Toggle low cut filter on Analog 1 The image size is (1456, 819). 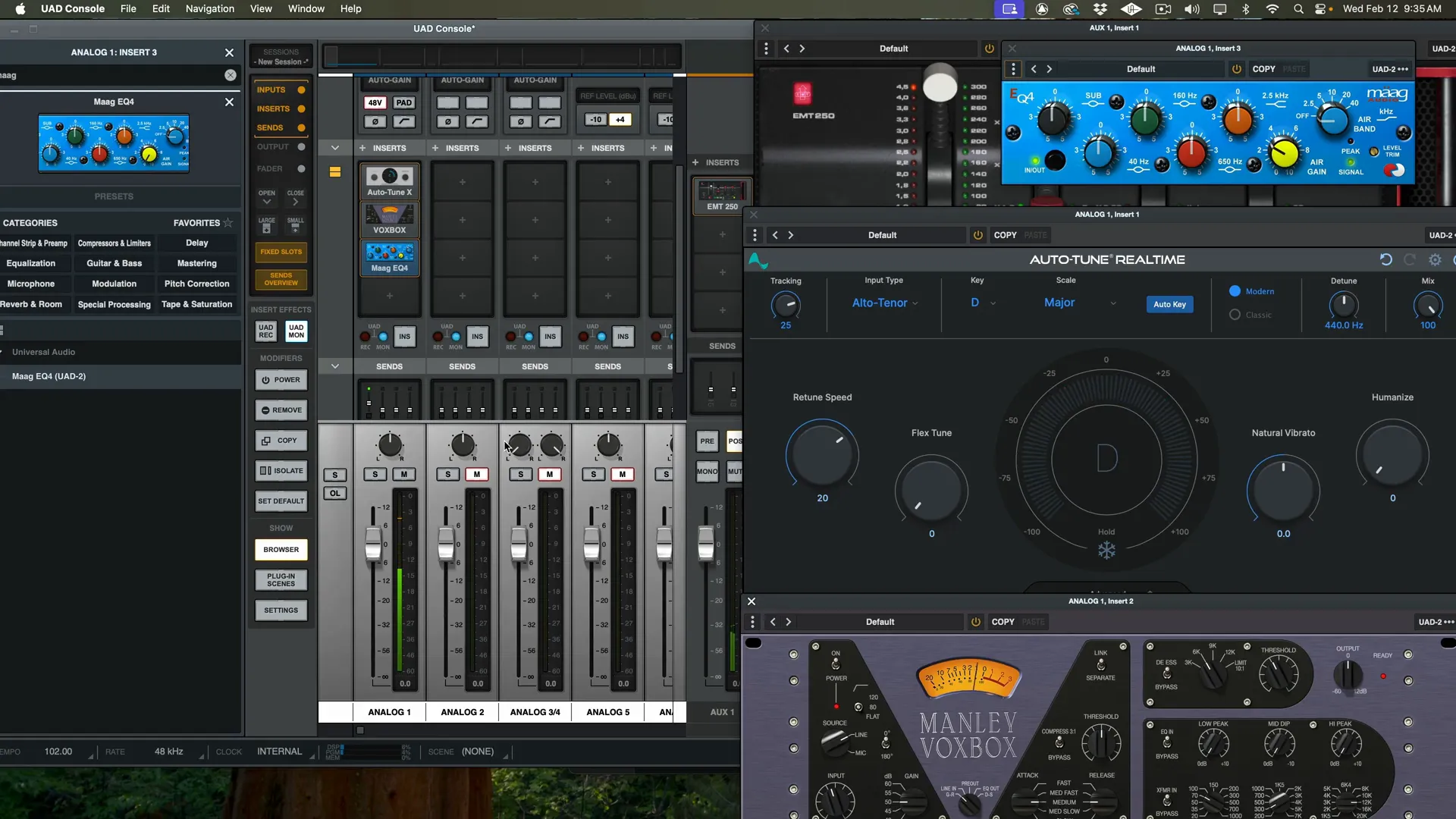[404, 121]
